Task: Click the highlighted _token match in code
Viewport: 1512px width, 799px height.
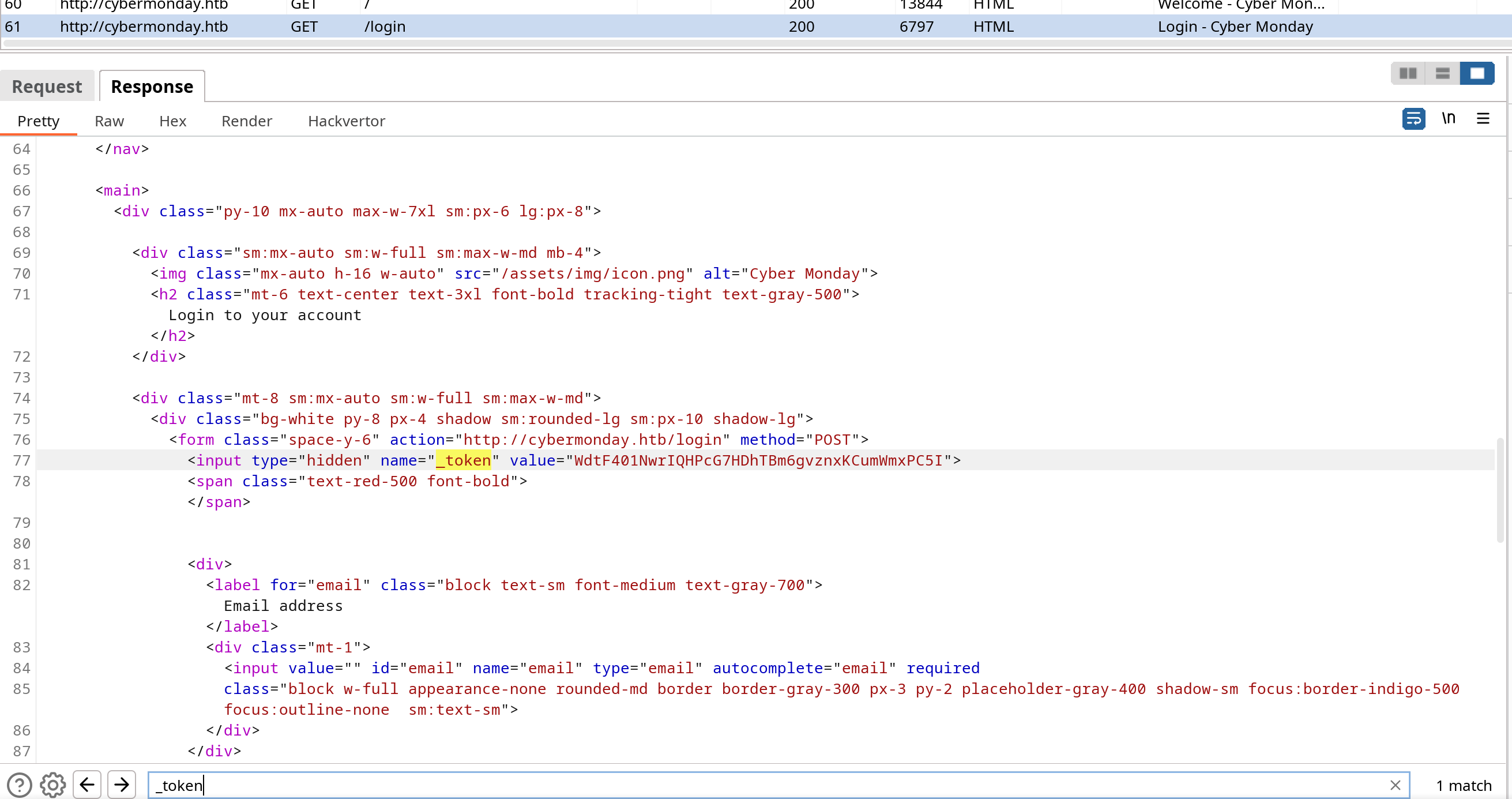Action: point(463,460)
